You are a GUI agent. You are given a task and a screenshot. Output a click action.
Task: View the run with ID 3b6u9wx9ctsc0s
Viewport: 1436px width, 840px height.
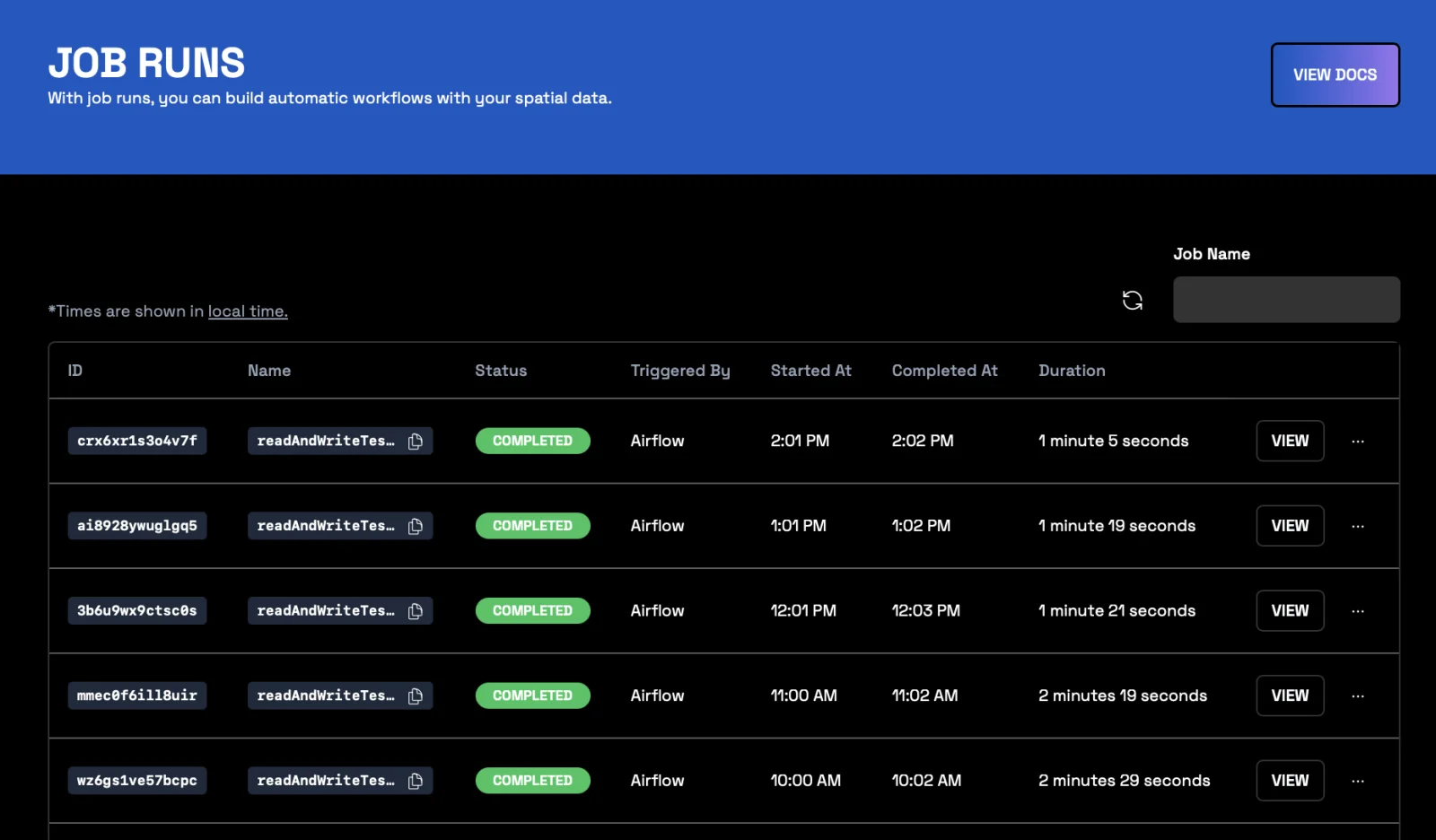1290,611
